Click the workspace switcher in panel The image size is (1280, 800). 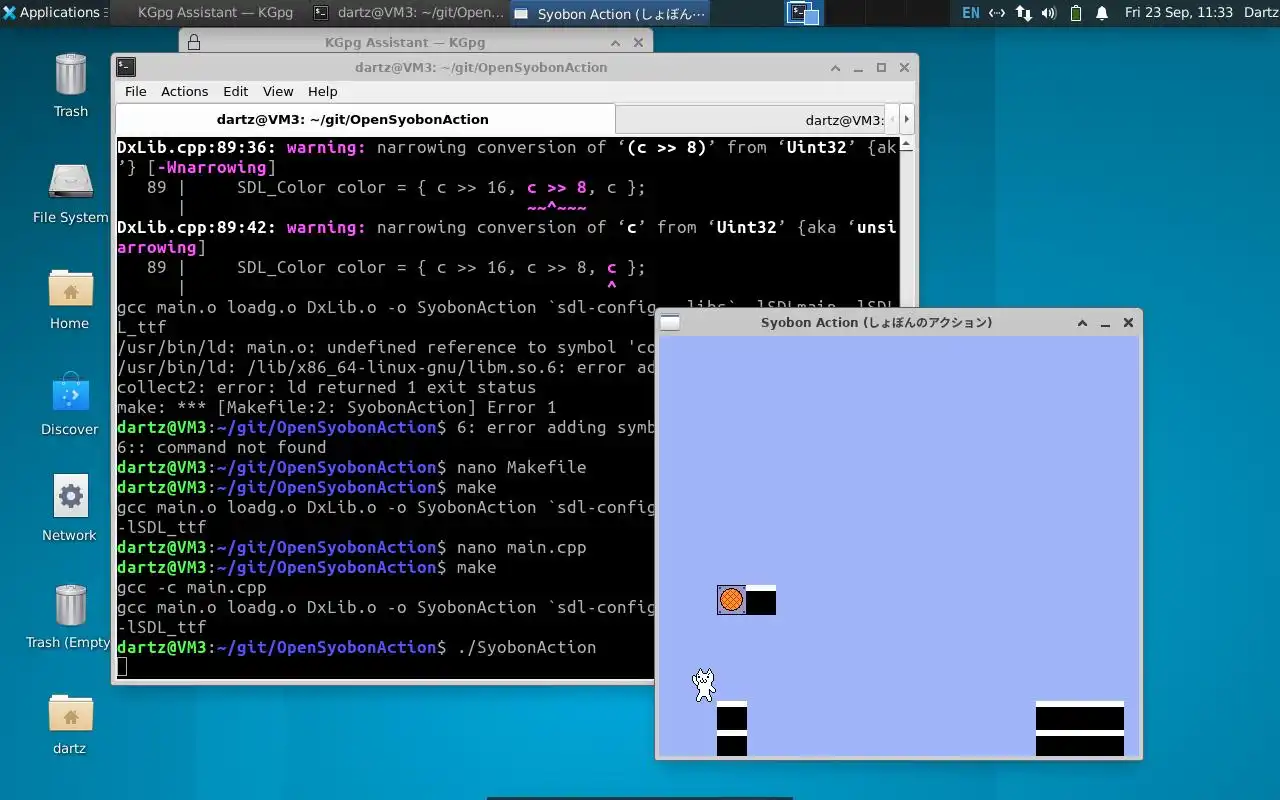click(x=802, y=13)
